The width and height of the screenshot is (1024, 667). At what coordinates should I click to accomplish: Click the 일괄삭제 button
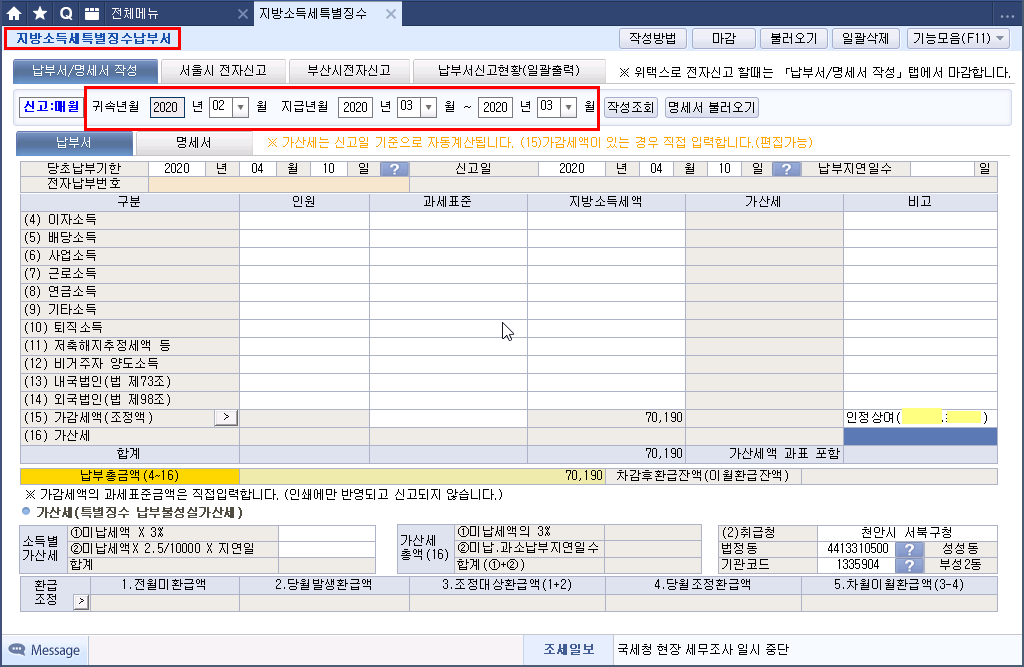pyautogui.click(x=865, y=39)
